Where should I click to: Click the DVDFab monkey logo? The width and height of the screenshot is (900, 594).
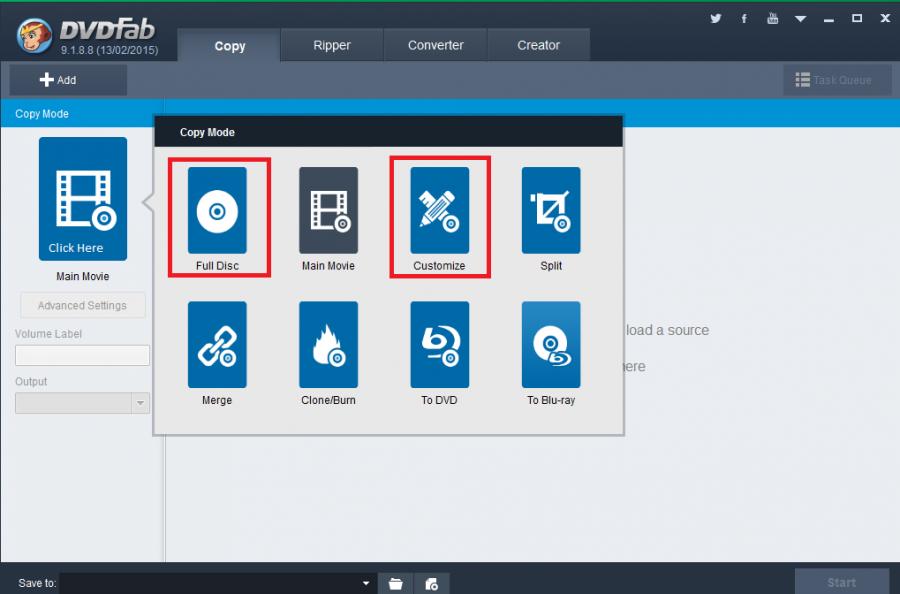tap(34, 36)
